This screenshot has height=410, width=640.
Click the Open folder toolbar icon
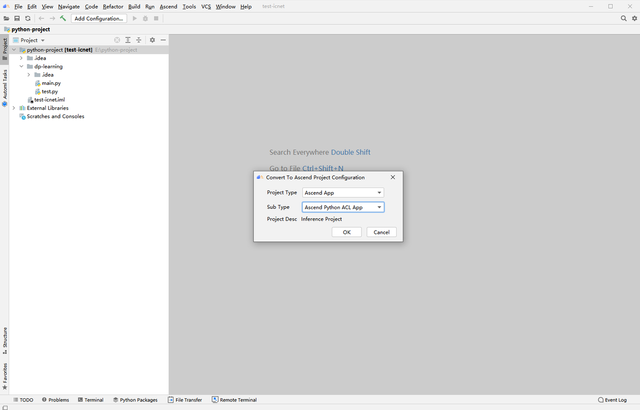6,18
